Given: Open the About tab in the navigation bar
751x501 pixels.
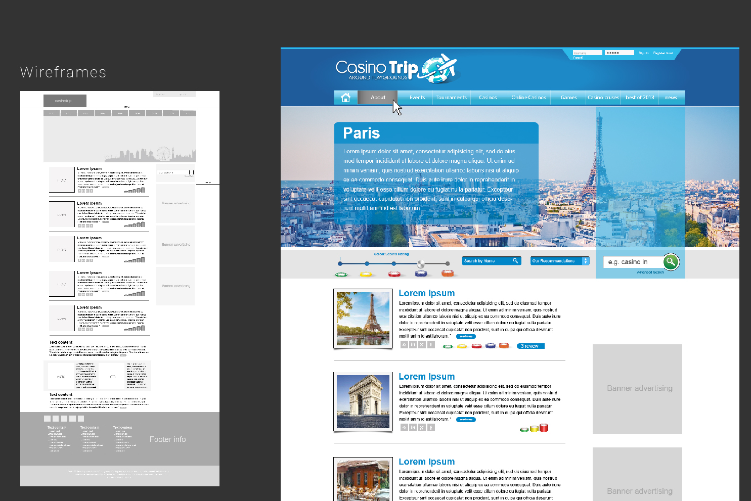Looking at the screenshot, I should point(377,97).
